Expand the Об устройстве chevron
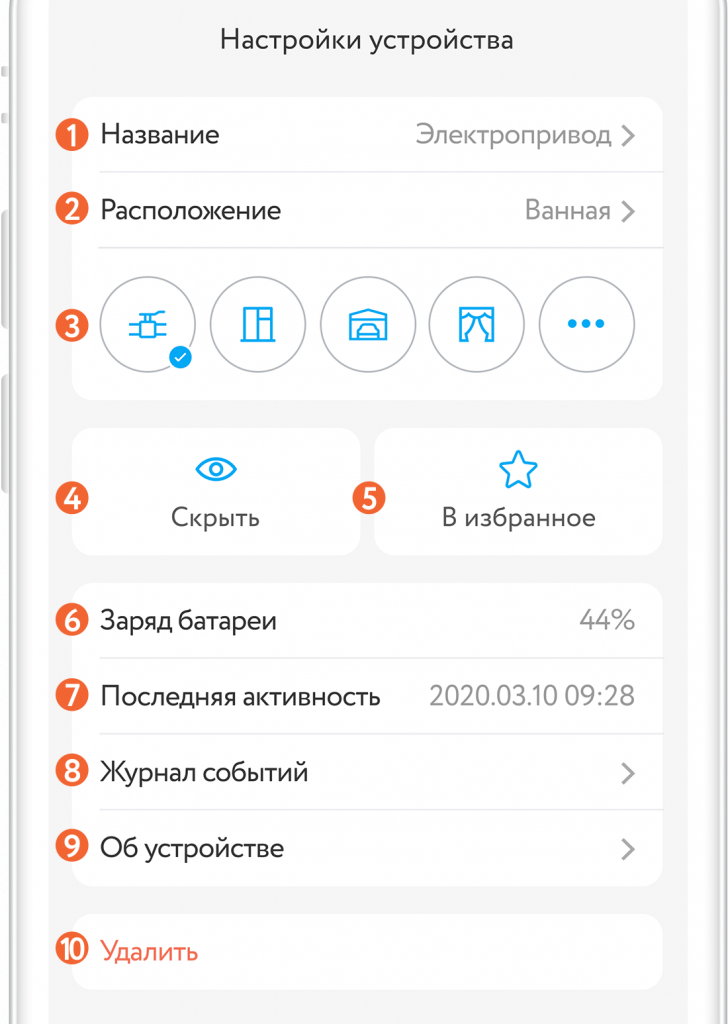This screenshot has width=728, height=1024. (x=628, y=849)
